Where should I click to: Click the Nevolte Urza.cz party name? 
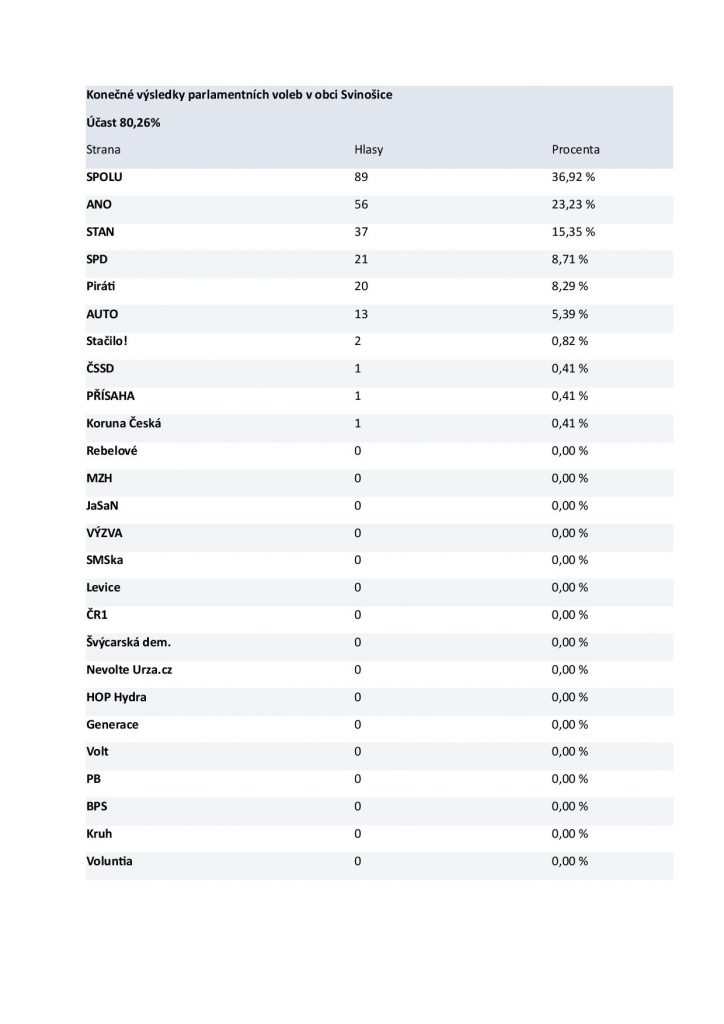click(129, 669)
